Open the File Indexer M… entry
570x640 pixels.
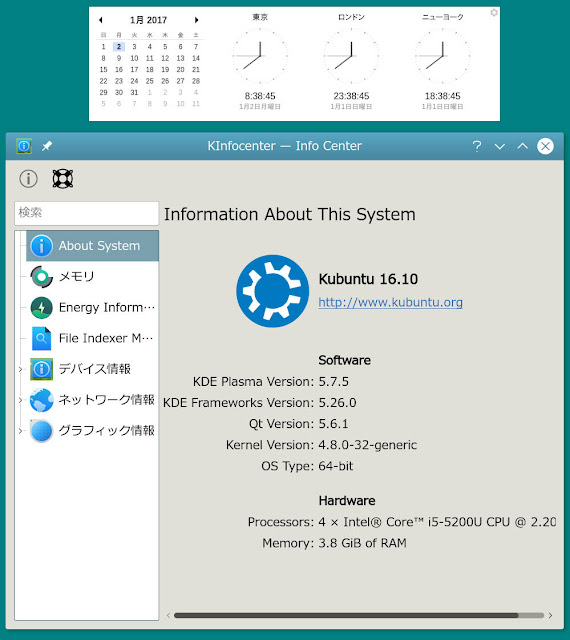(x=106, y=338)
